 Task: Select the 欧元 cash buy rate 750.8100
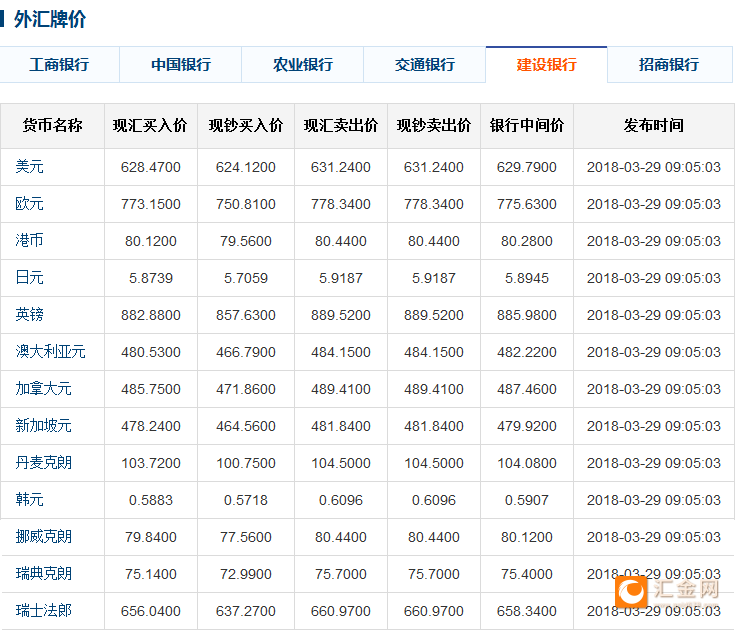point(246,204)
